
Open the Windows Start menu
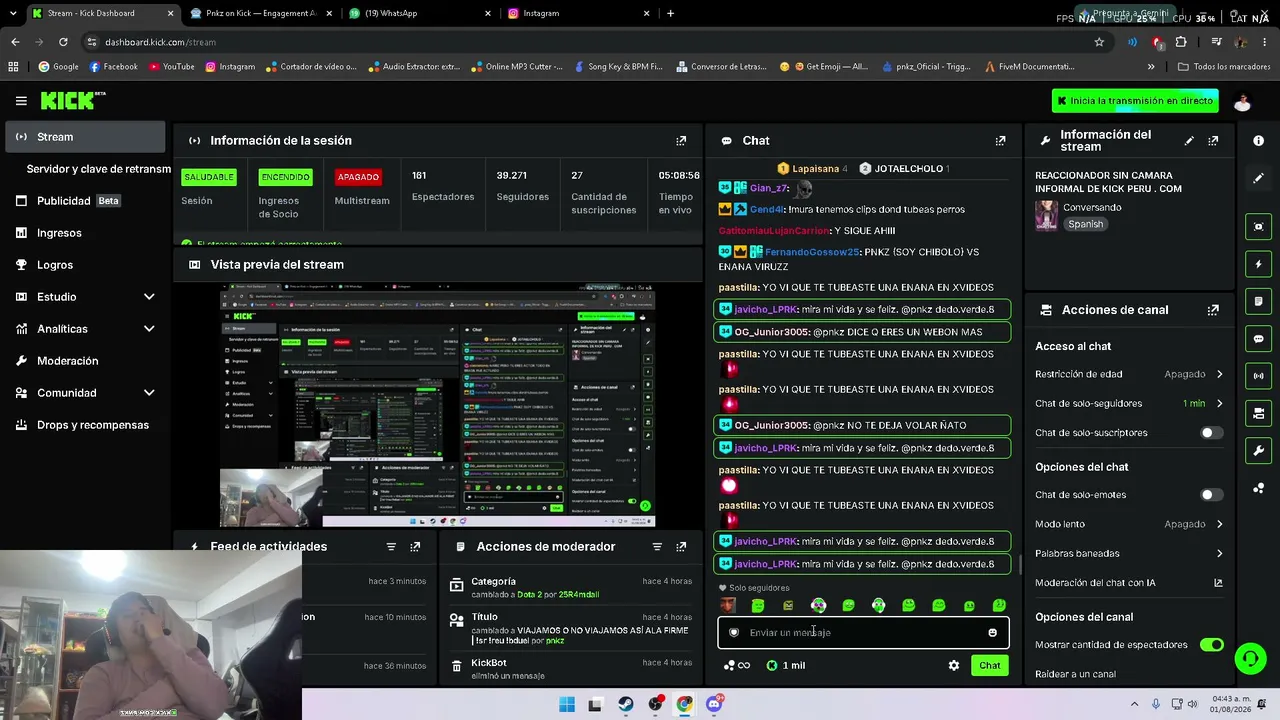[567, 704]
